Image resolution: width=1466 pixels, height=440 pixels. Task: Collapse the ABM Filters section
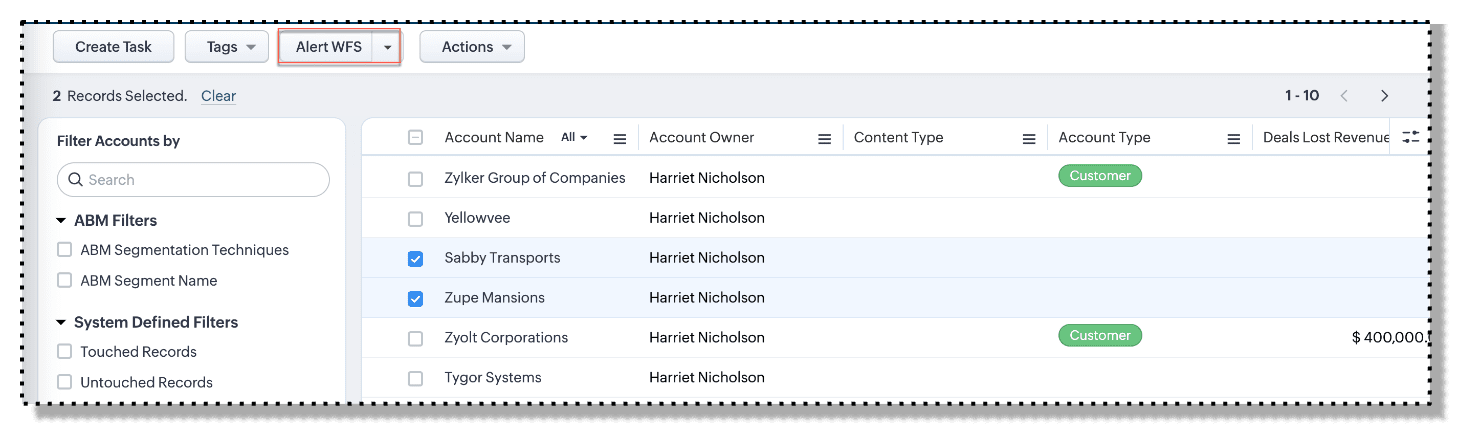click(x=62, y=221)
